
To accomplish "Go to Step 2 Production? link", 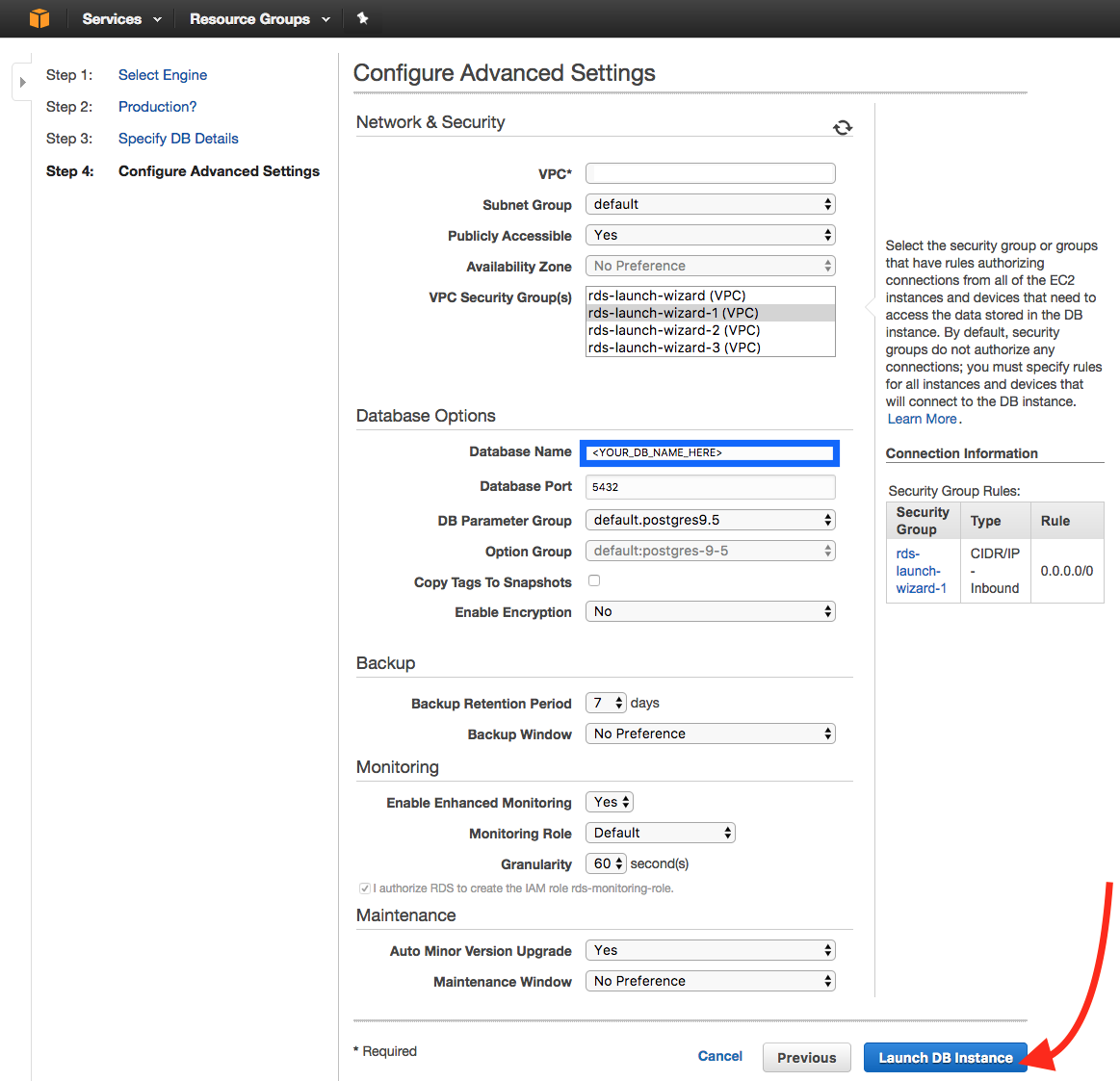I will pyautogui.click(x=157, y=107).
